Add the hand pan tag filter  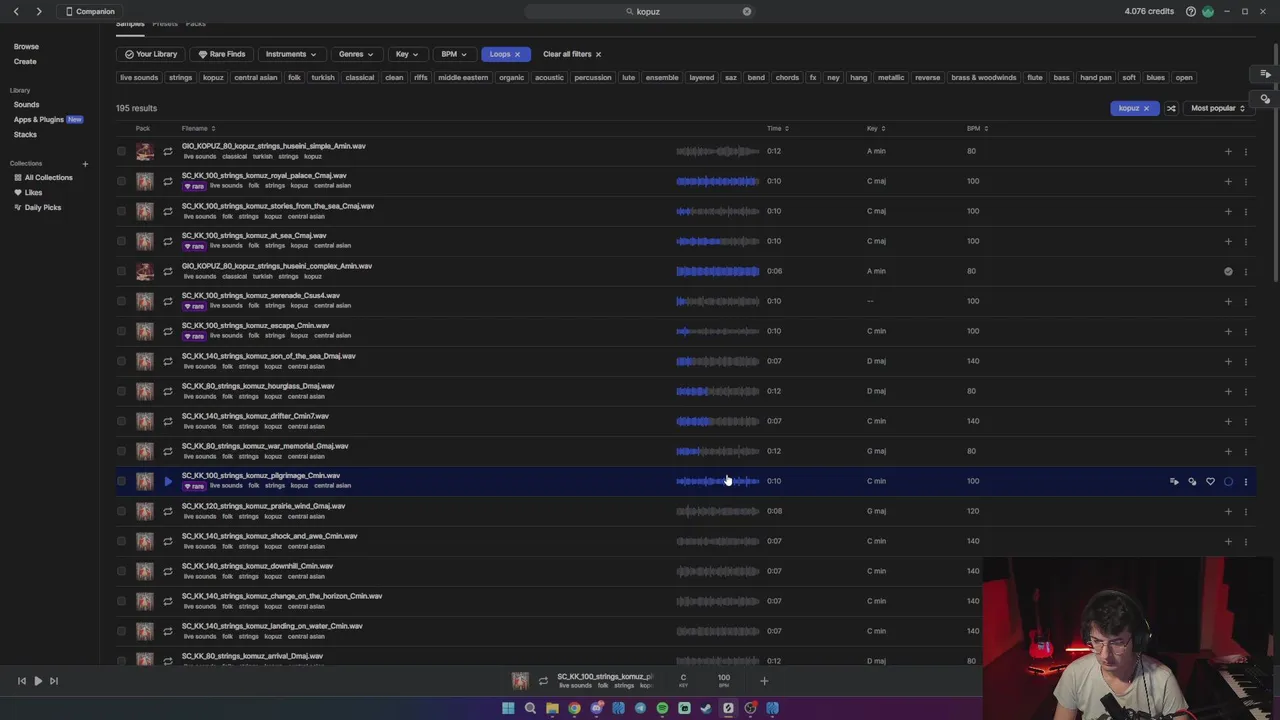click(1095, 77)
